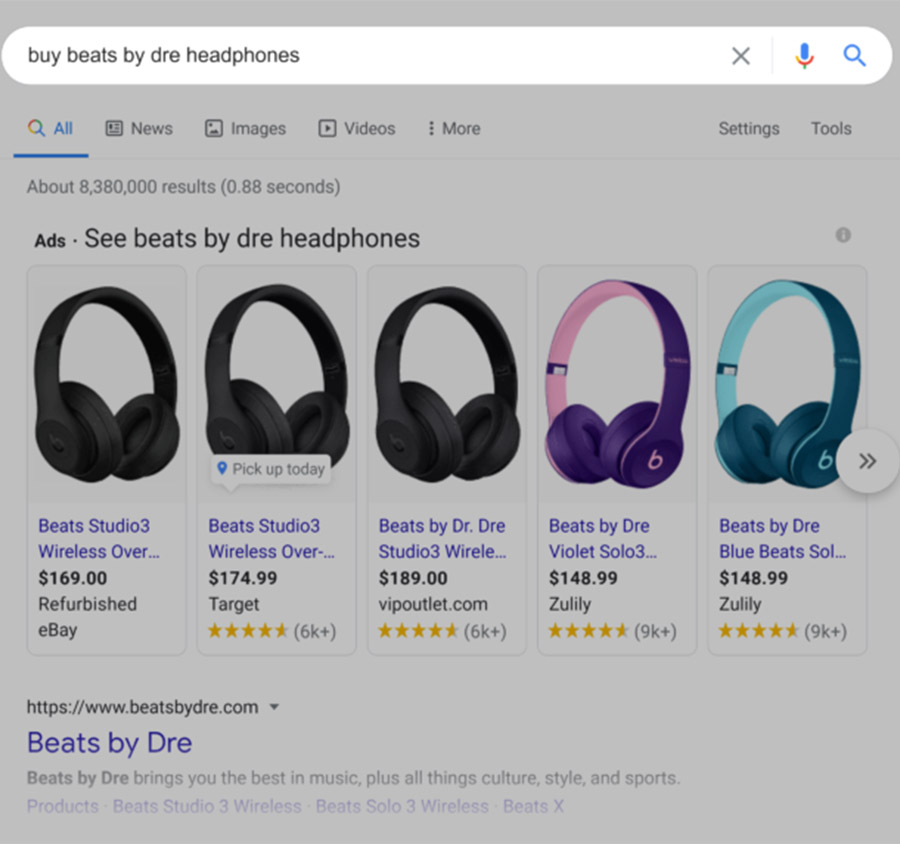This screenshot has width=900, height=844.
Task: Click the $174.99 price
Action: 242,578
